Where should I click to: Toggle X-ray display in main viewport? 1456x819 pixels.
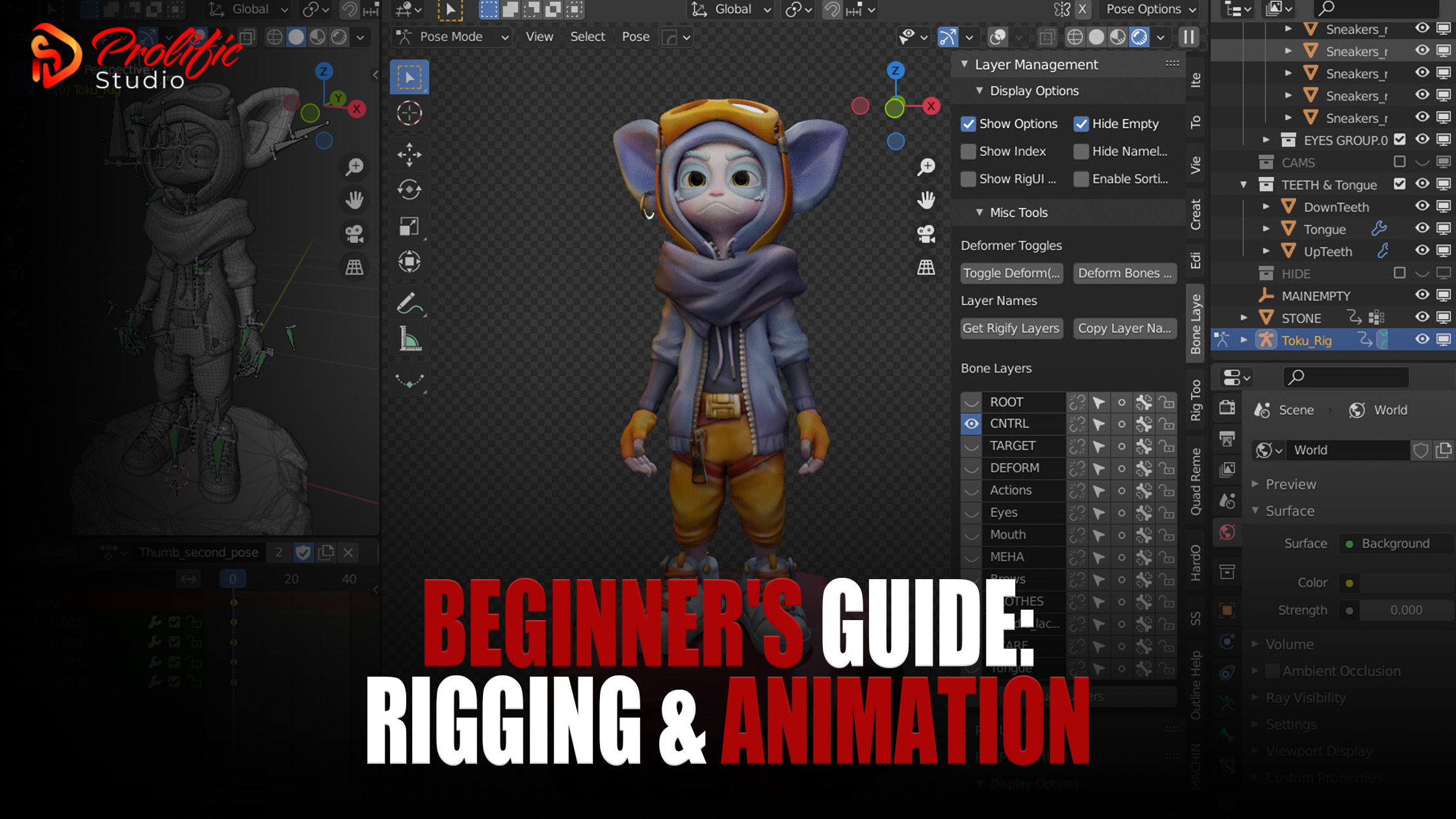[1046, 37]
